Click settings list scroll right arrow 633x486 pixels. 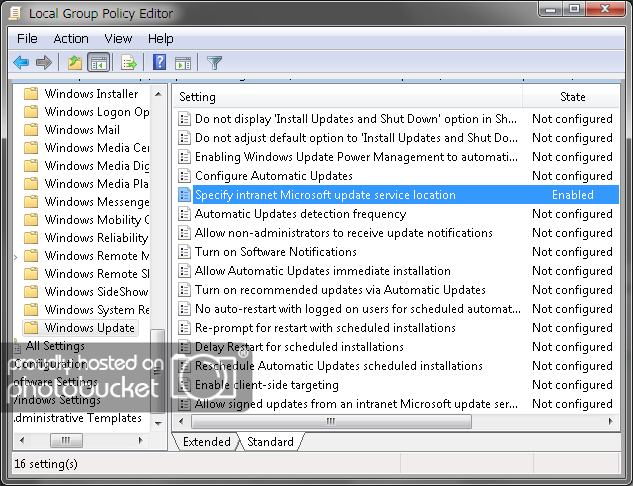pyautogui.click(x=611, y=421)
